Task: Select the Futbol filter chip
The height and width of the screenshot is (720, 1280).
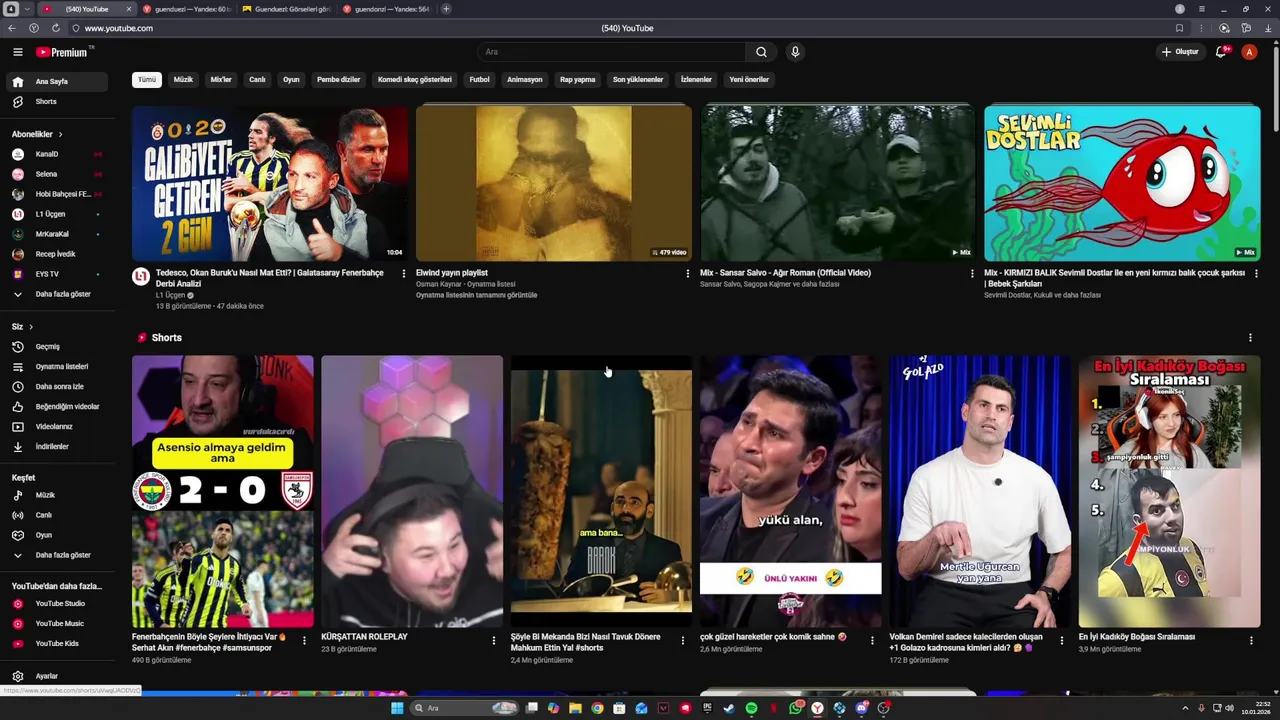Action: pos(480,80)
